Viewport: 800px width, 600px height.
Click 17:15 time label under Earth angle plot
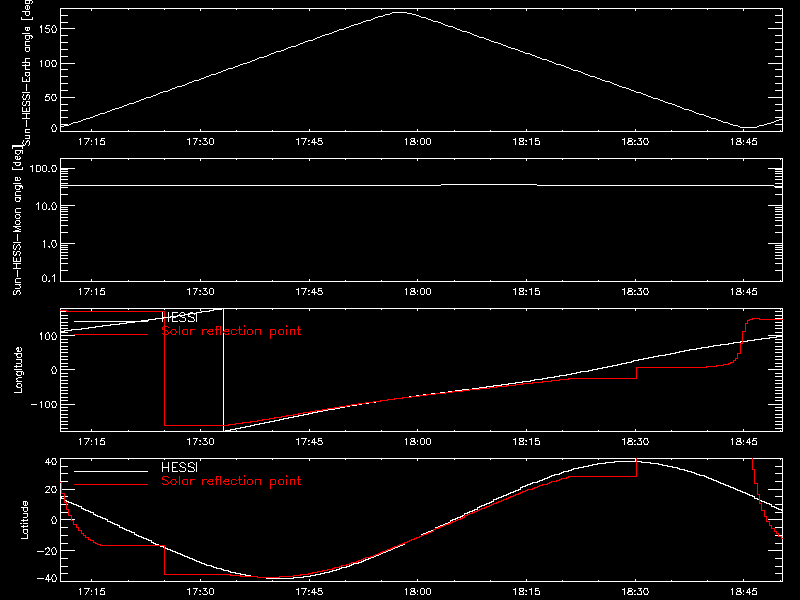pos(91,141)
